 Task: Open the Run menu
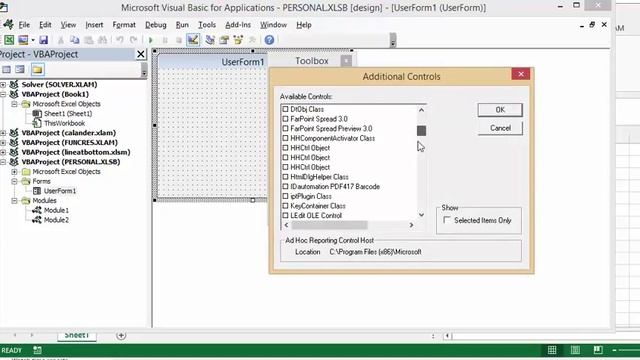pos(182,25)
